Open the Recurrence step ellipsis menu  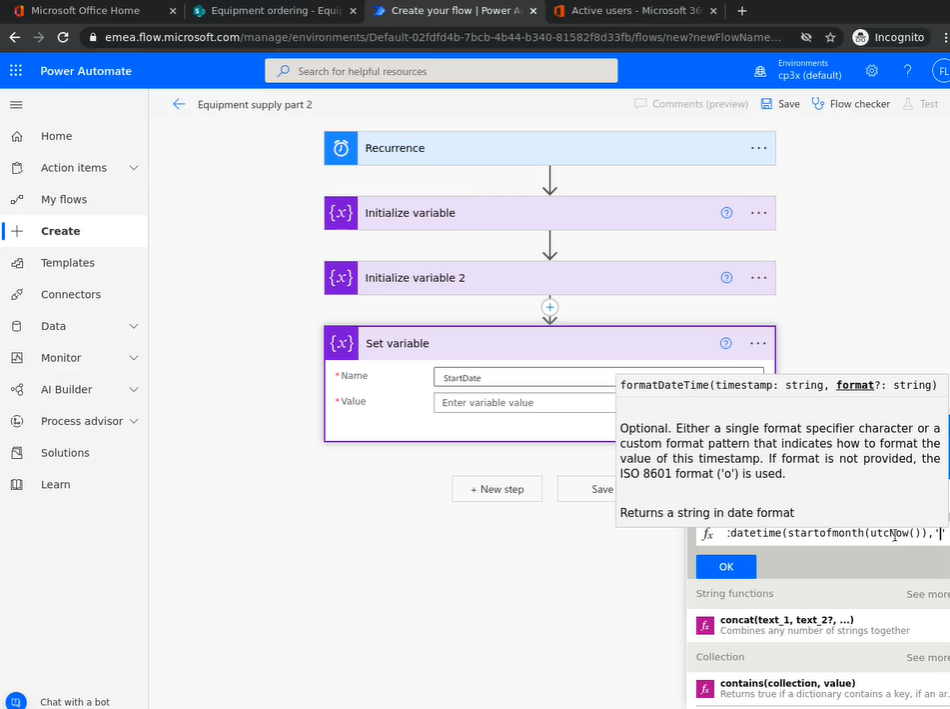pos(759,148)
